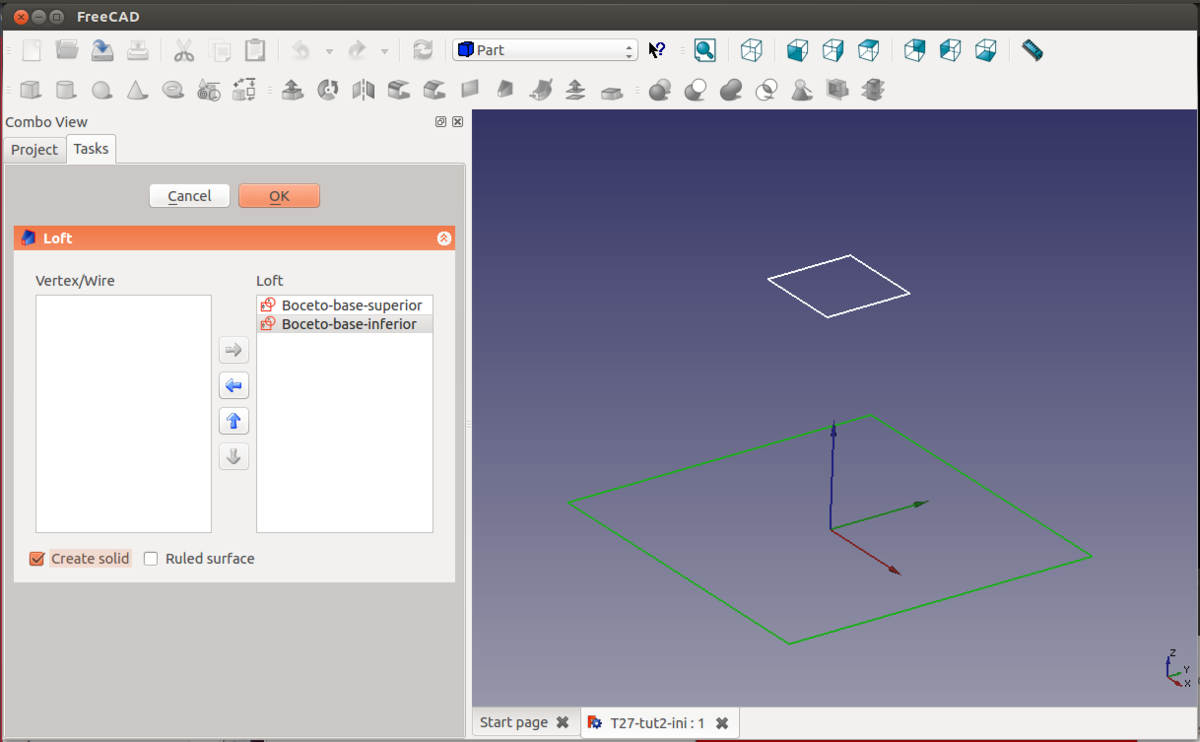Enable the Ruled surface checkbox
The image size is (1200, 742).
click(x=151, y=559)
